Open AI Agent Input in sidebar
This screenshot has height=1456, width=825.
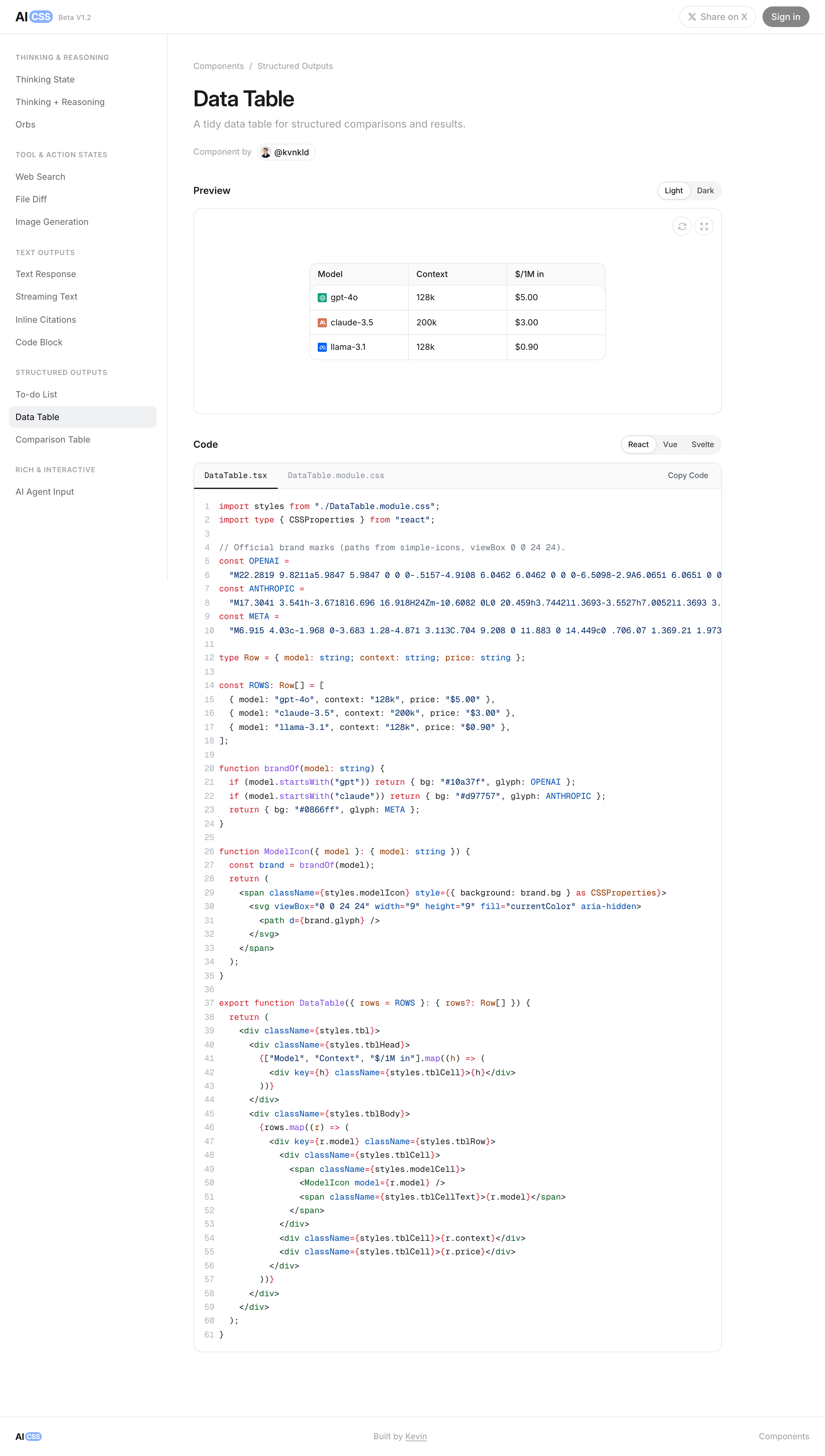(83, 492)
